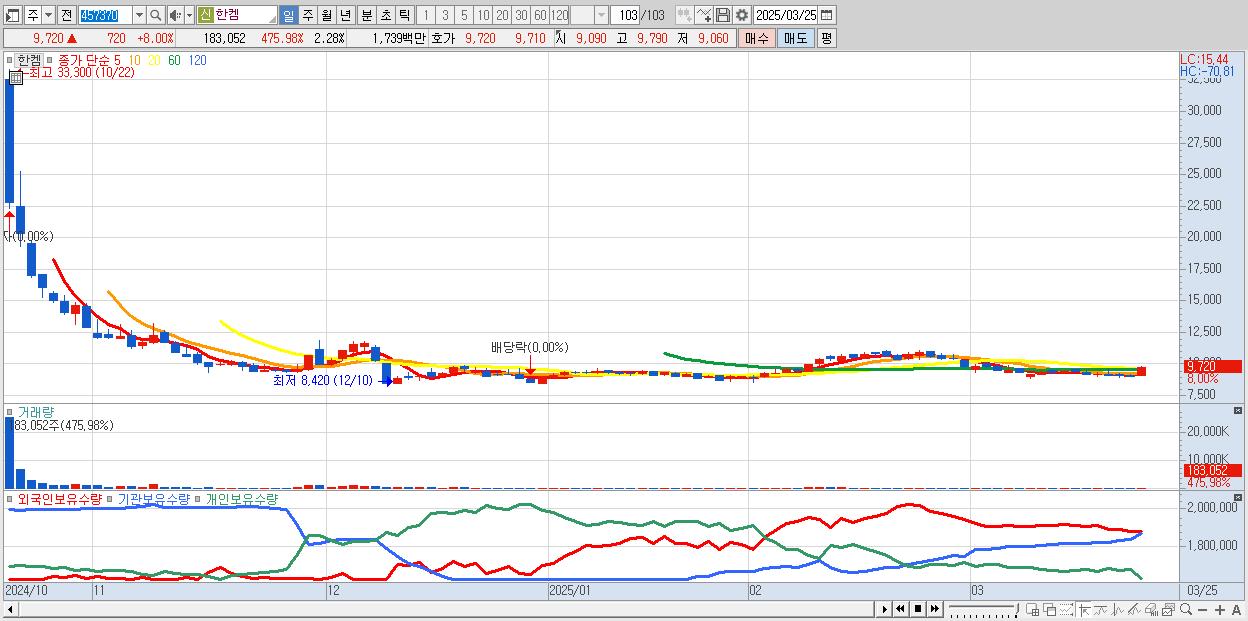
Task: Click the left arrow of horizontal scrollbar
Action: [11, 609]
